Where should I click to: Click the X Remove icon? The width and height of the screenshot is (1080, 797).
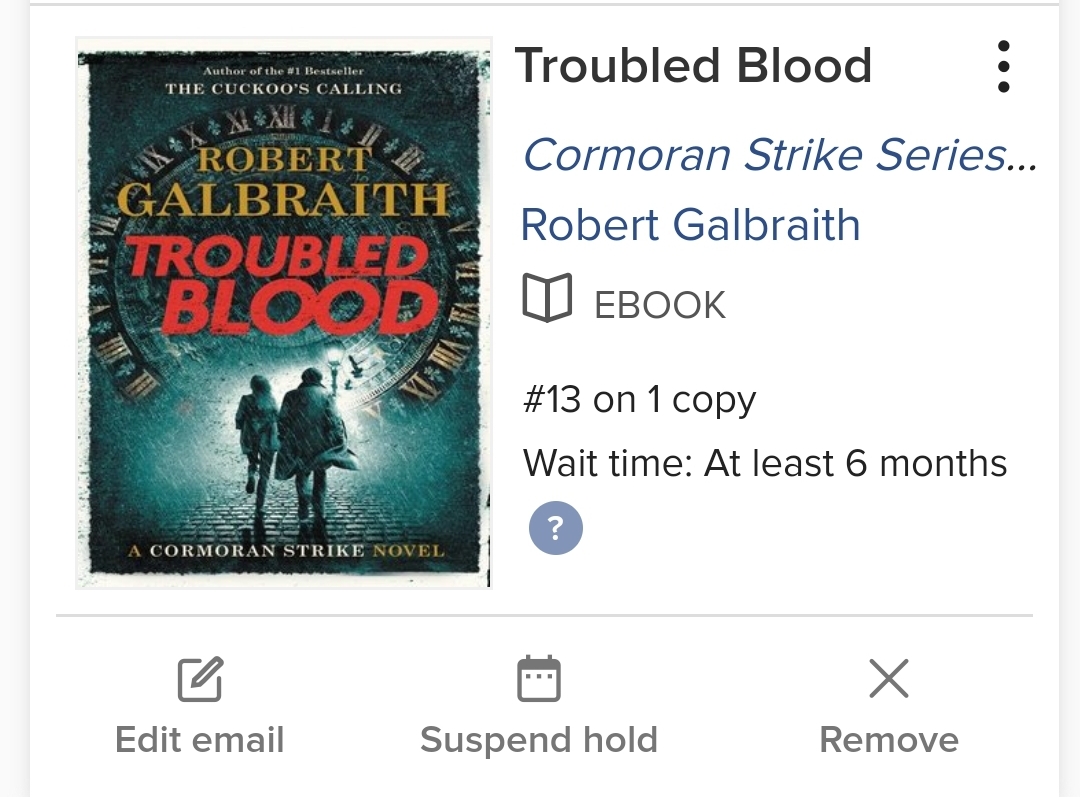point(889,679)
